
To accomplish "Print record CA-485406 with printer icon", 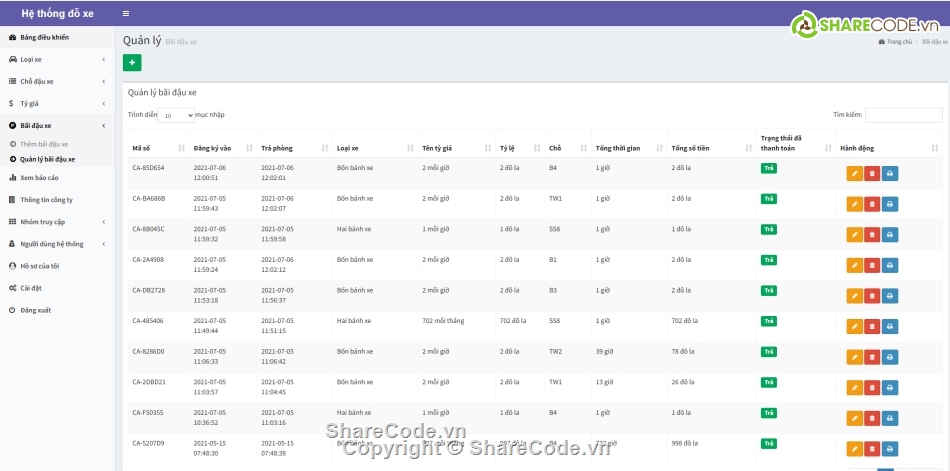I will click(889, 327).
